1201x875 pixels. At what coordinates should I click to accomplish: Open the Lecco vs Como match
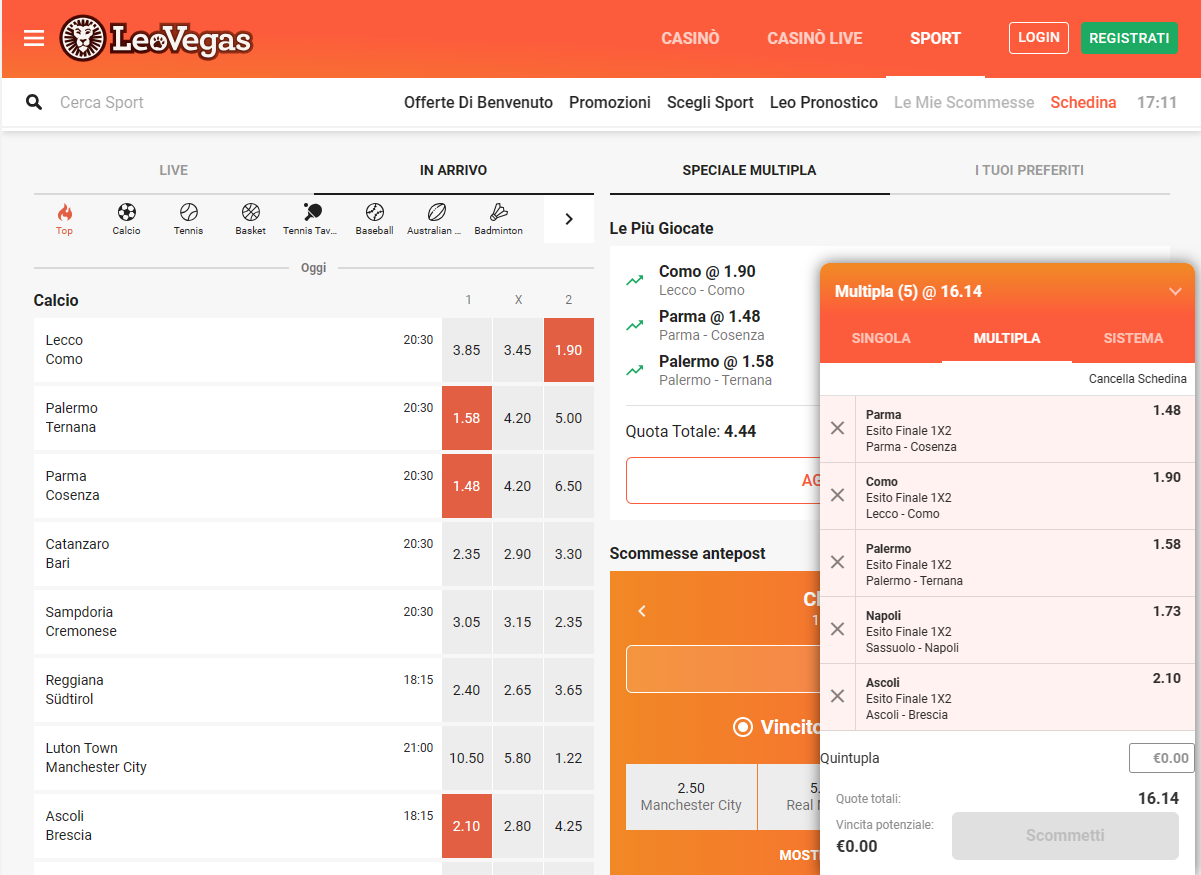238,350
